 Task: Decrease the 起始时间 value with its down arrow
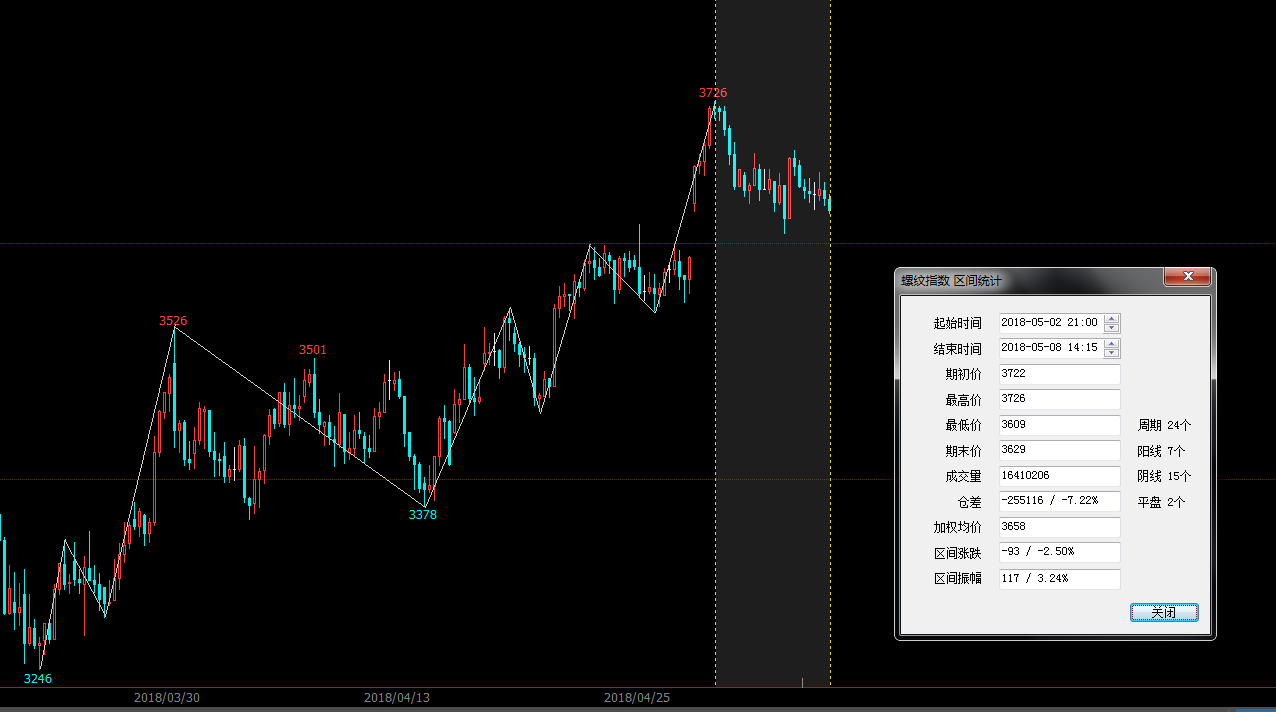pos(1112,327)
